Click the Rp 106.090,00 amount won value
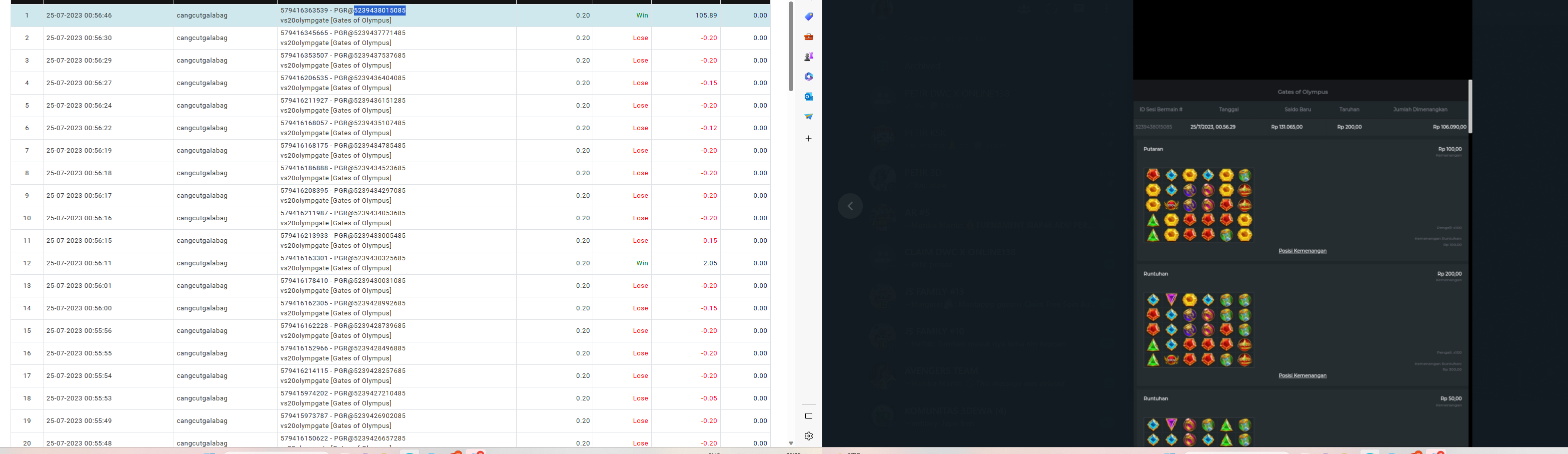The image size is (1568, 454). pyautogui.click(x=1449, y=127)
